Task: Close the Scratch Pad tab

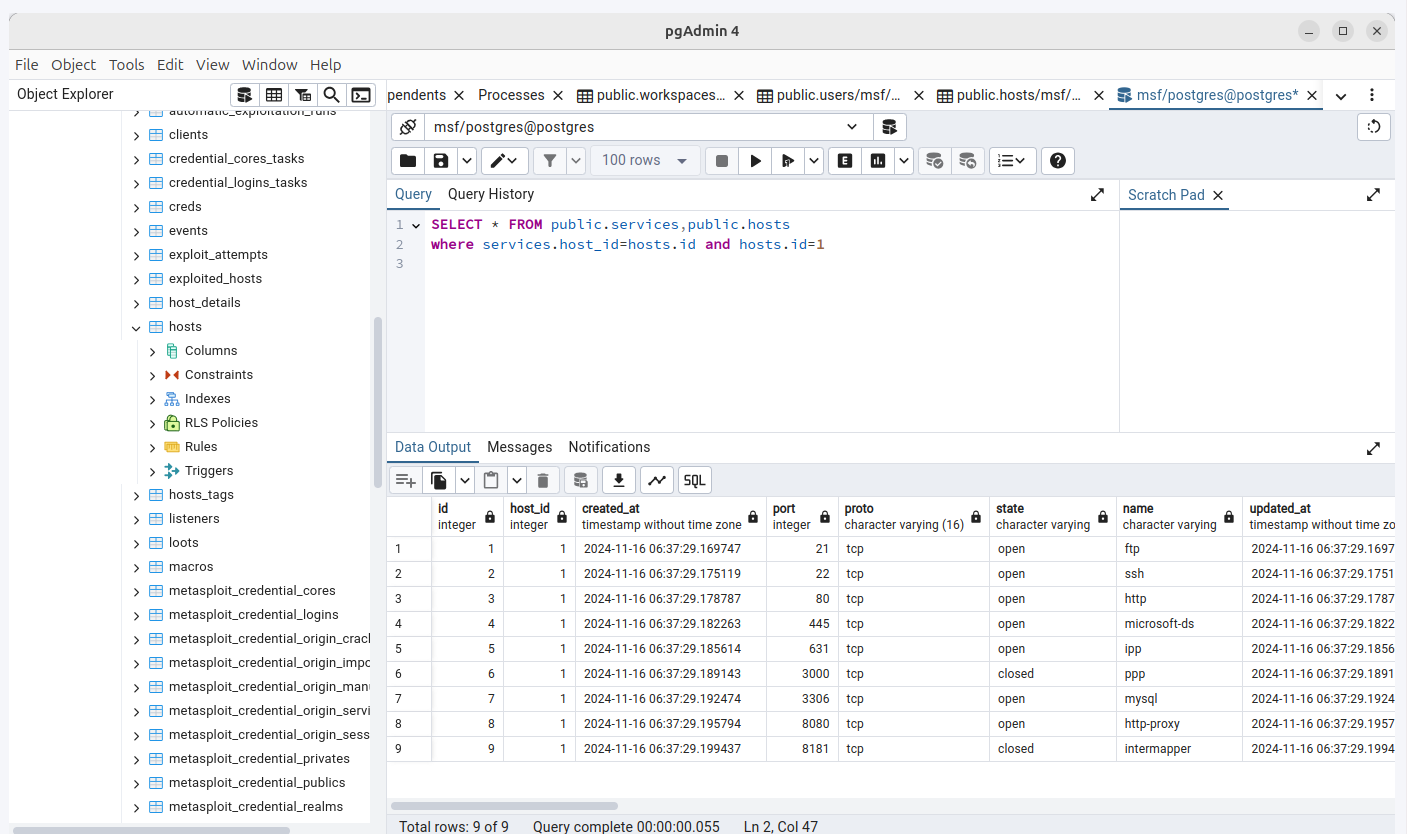Action: pyautogui.click(x=1218, y=196)
